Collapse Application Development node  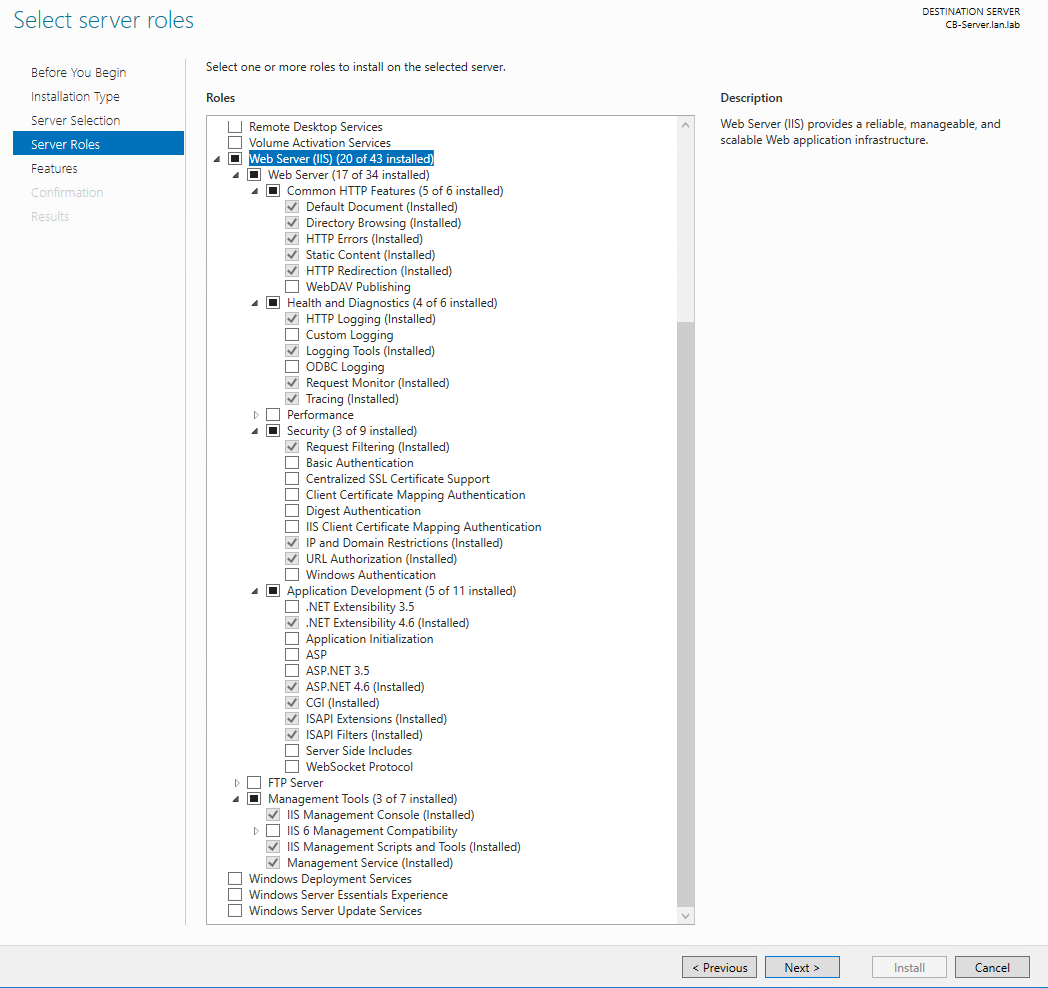coord(255,592)
